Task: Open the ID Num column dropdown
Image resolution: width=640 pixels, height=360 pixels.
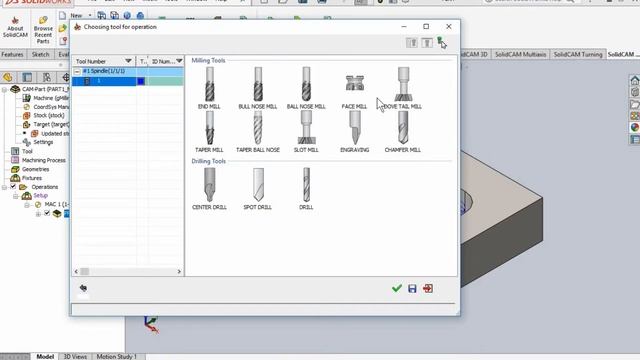Action: point(179,61)
